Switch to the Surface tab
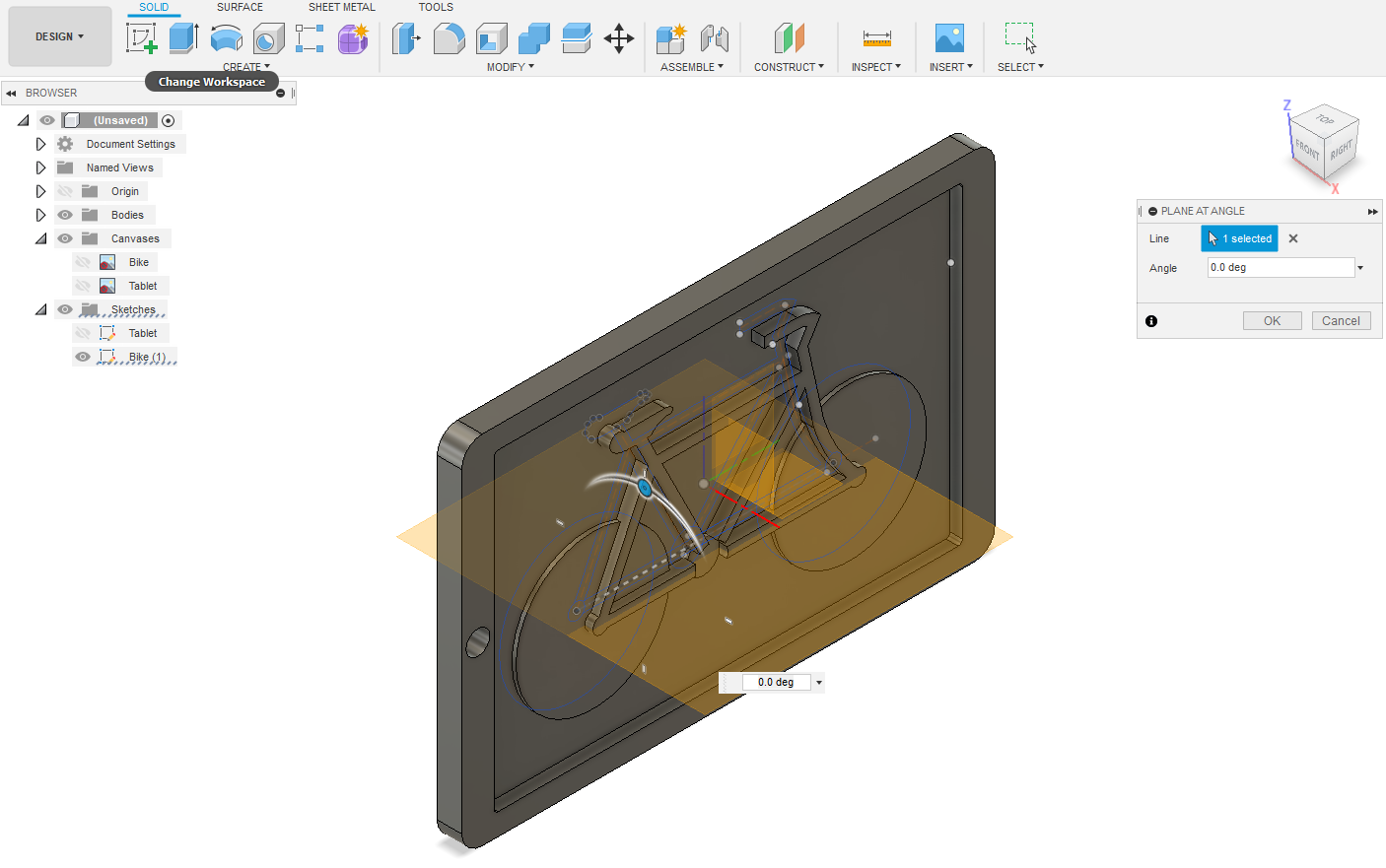The image size is (1386, 868). click(x=240, y=7)
